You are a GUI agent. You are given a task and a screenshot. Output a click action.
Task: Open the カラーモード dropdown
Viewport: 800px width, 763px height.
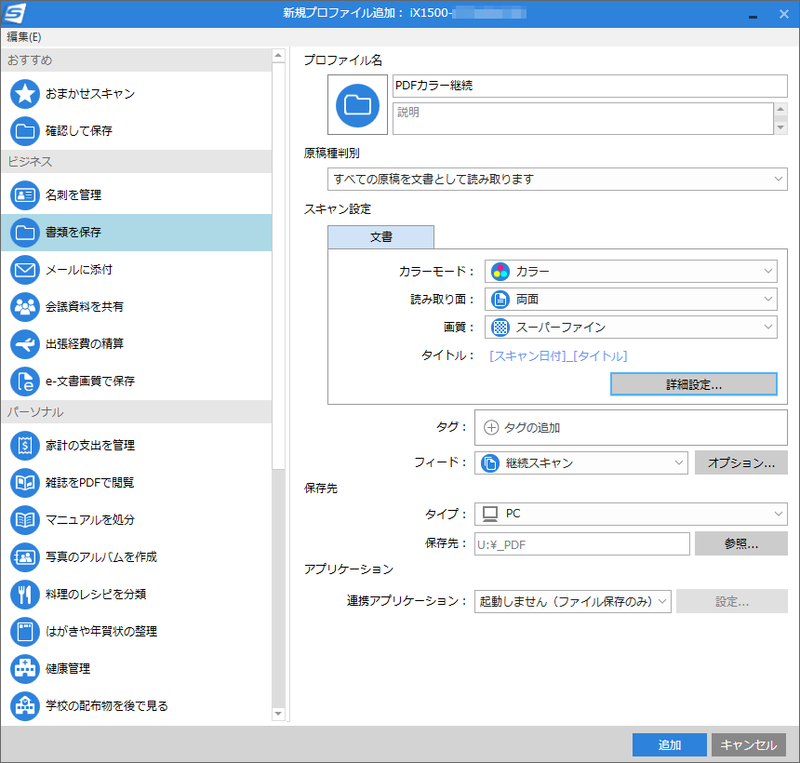click(631, 271)
